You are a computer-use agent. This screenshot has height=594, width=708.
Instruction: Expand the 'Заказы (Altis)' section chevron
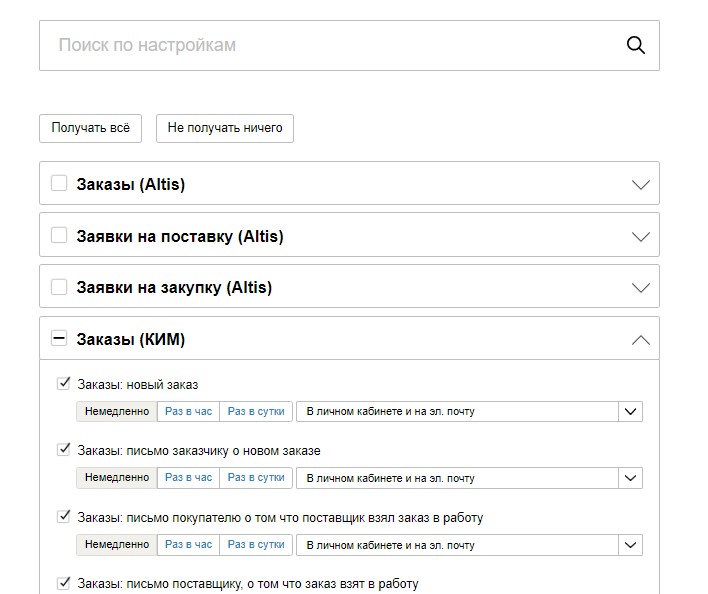(641, 185)
